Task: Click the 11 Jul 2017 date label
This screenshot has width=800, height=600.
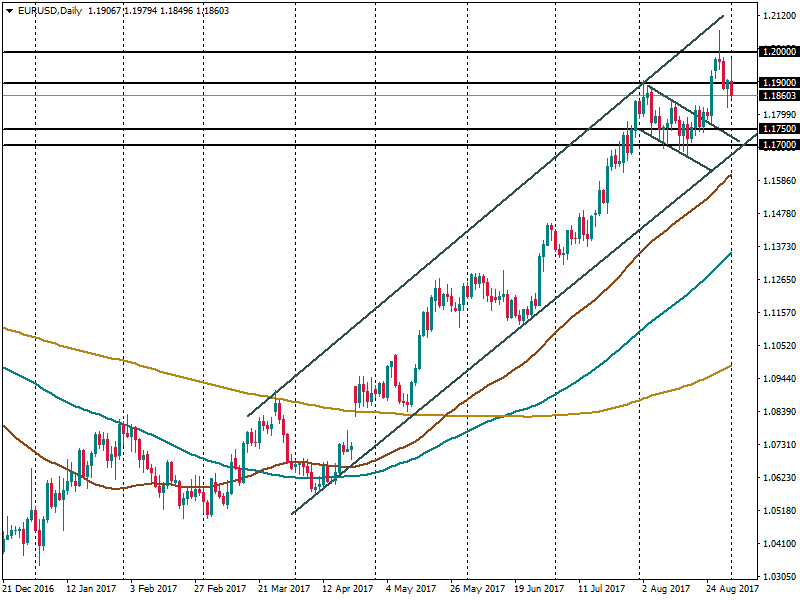Action: [602, 590]
